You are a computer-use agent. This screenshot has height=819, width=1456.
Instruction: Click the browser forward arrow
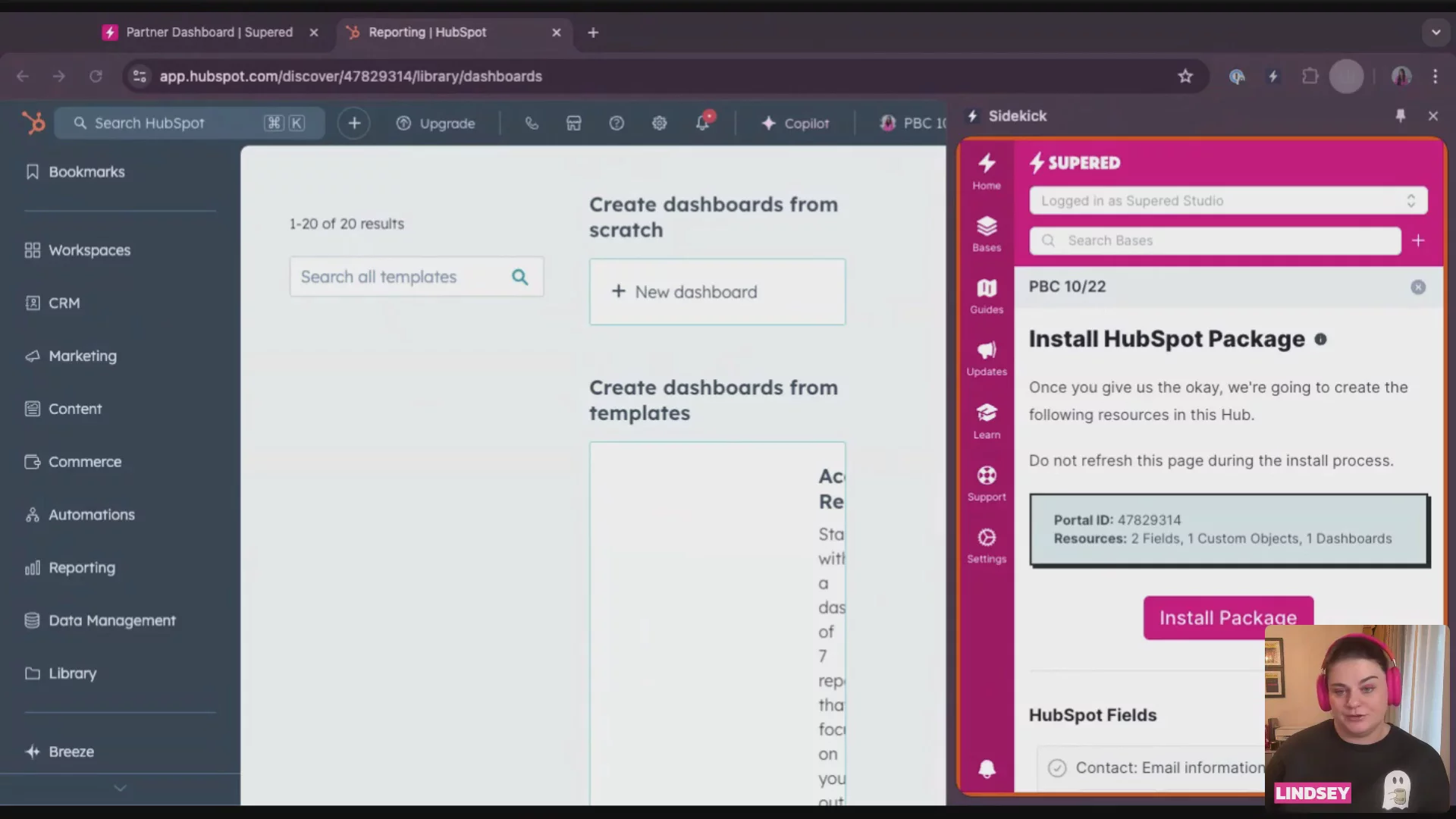click(x=59, y=76)
